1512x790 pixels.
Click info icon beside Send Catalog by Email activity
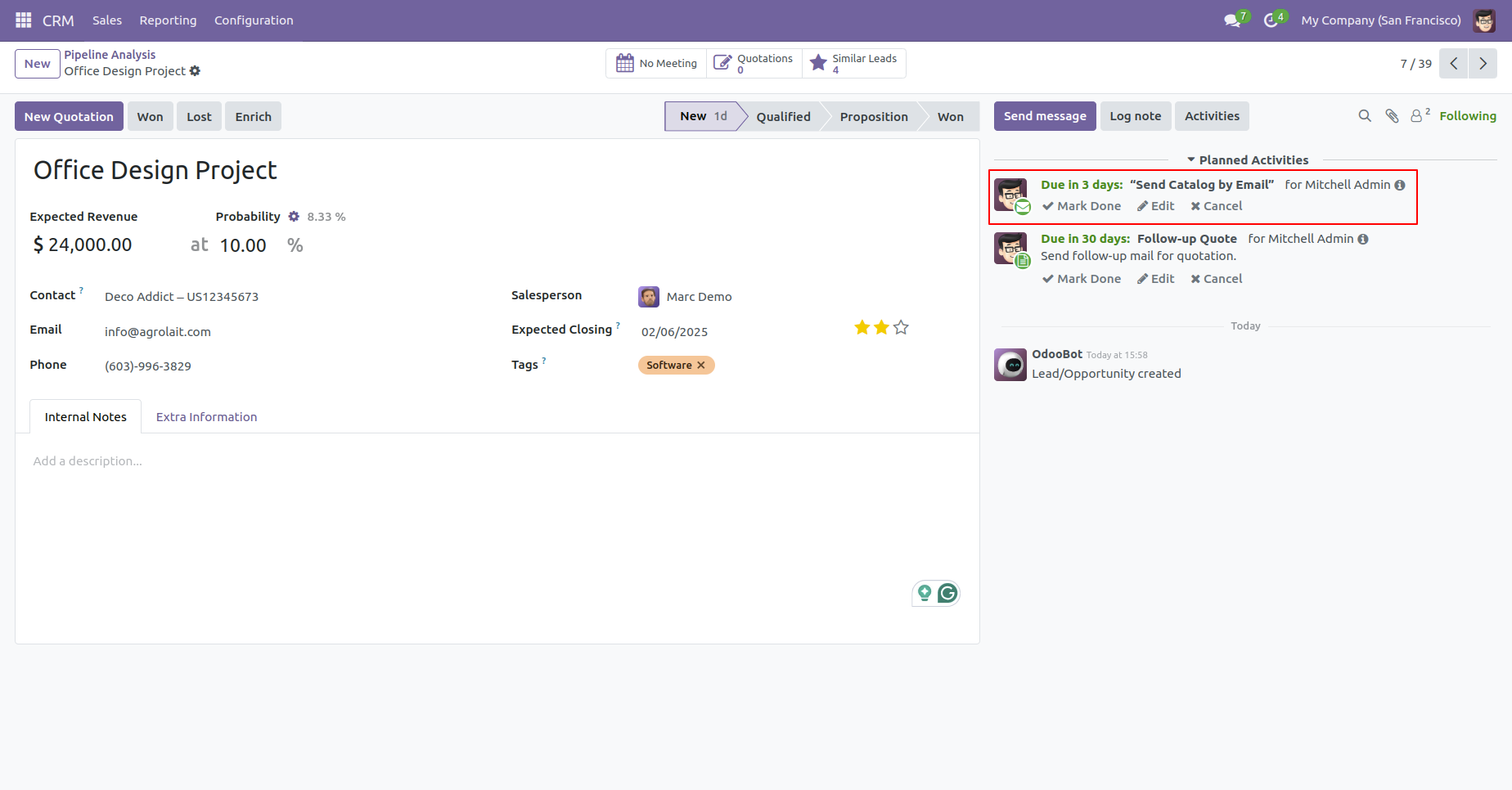[x=1400, y=186]
